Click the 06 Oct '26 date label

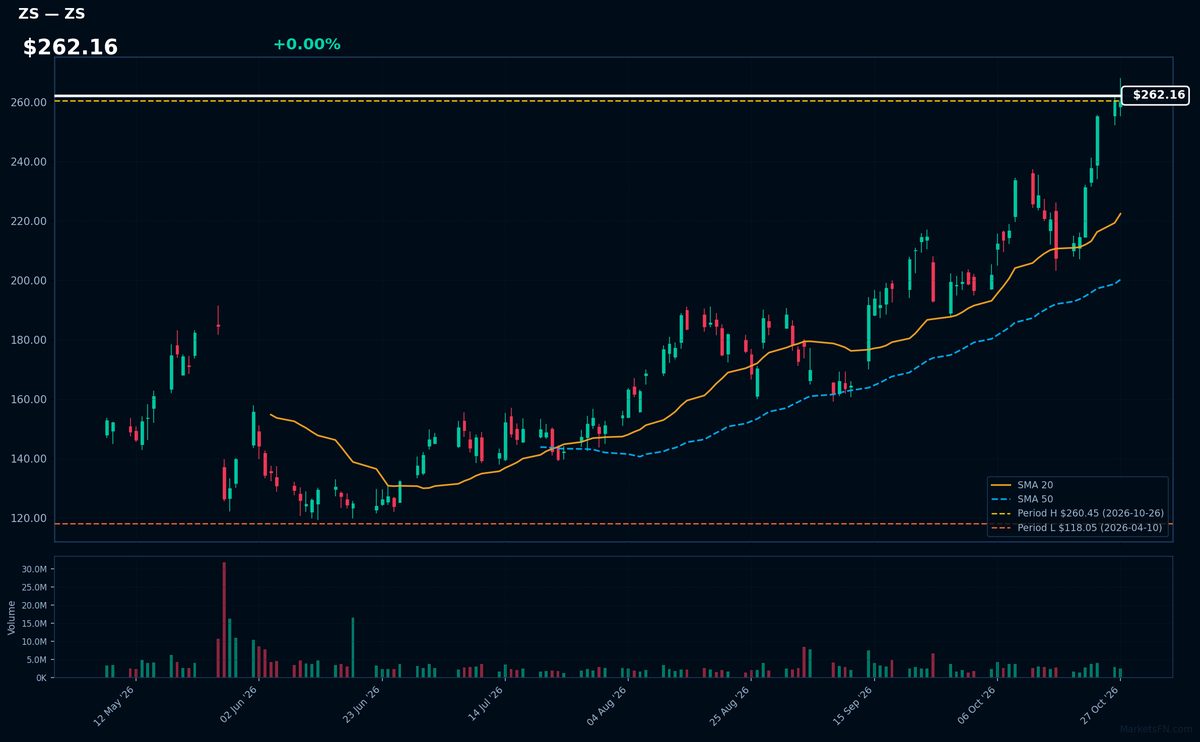click(x=976, y=706)
